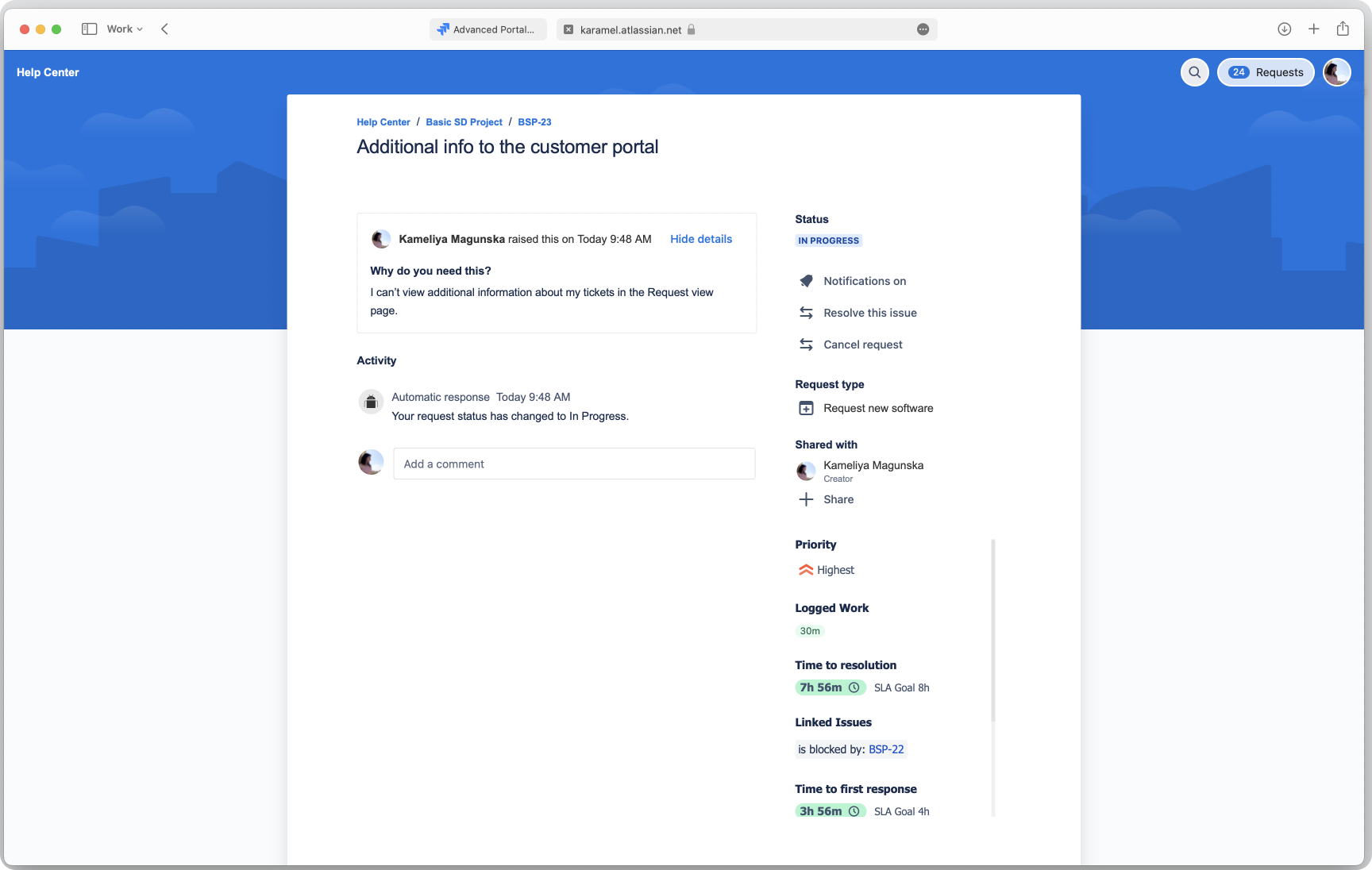Open the search icon in the header
Viewport: 1372px width, 870px height.
[x=1194, y=72]
